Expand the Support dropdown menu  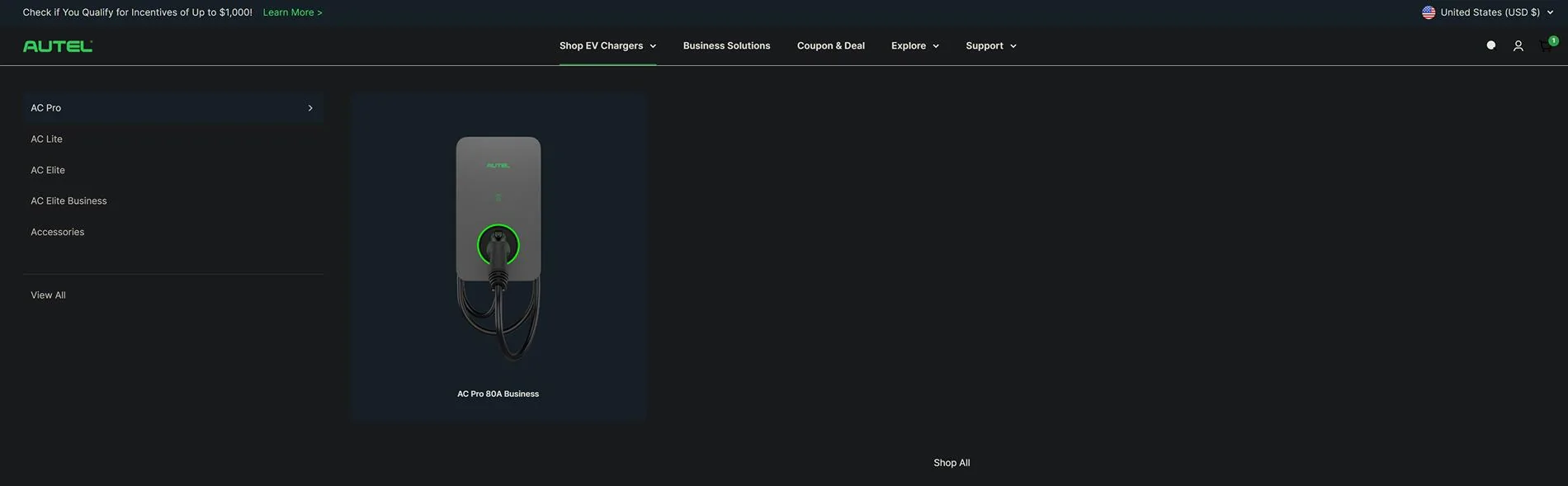(x=990, y=46)
